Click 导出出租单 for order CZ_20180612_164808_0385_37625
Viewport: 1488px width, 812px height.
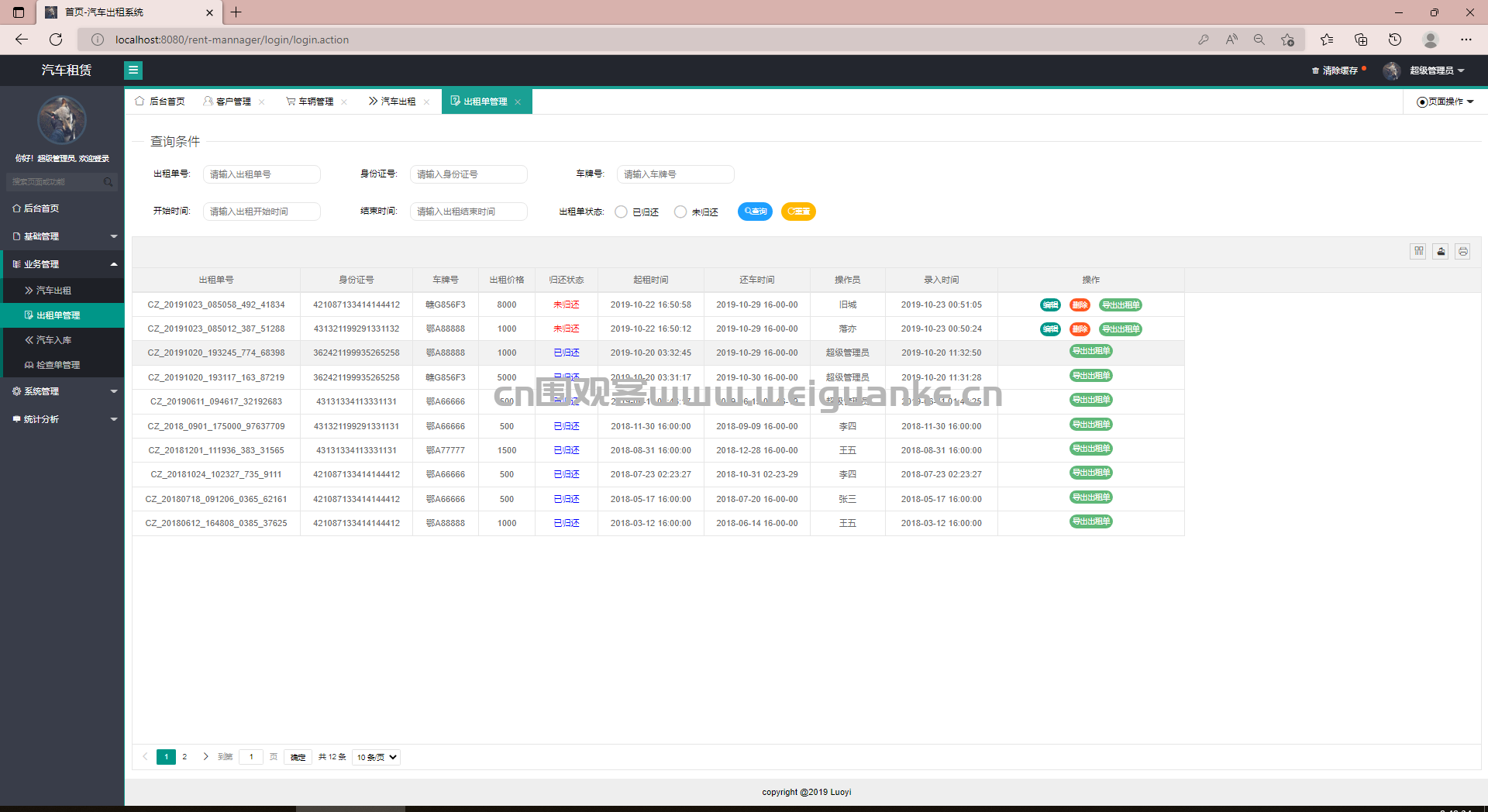(1091, 521)
